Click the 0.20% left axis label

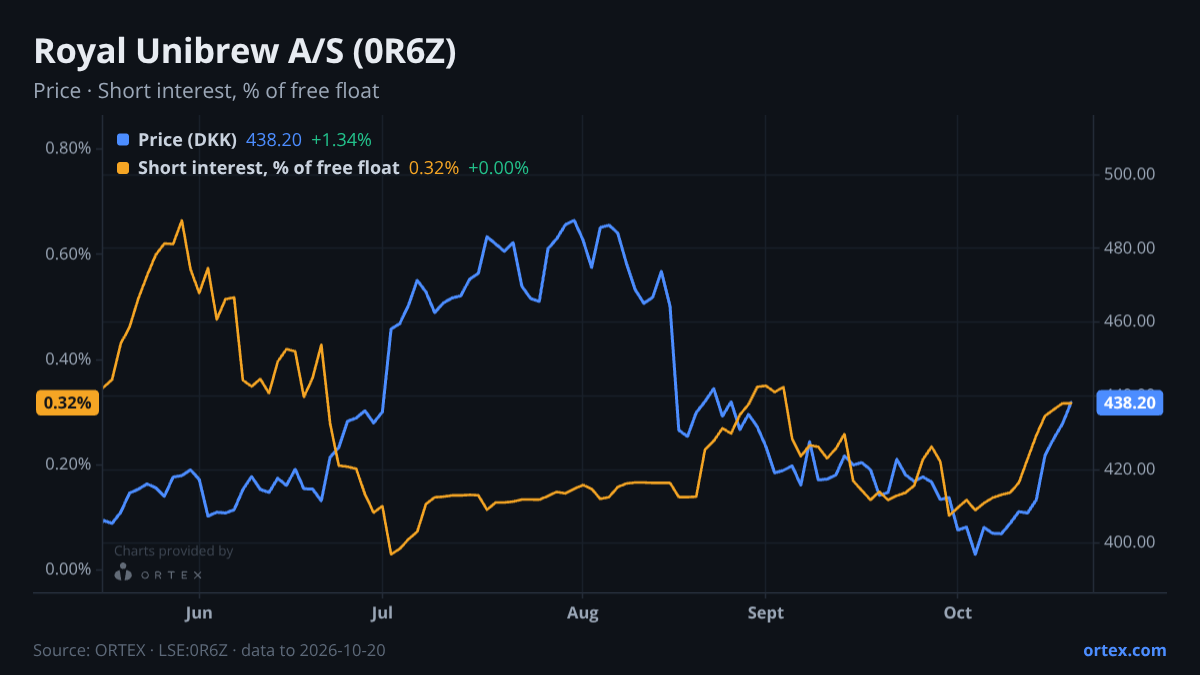point(68,465)
